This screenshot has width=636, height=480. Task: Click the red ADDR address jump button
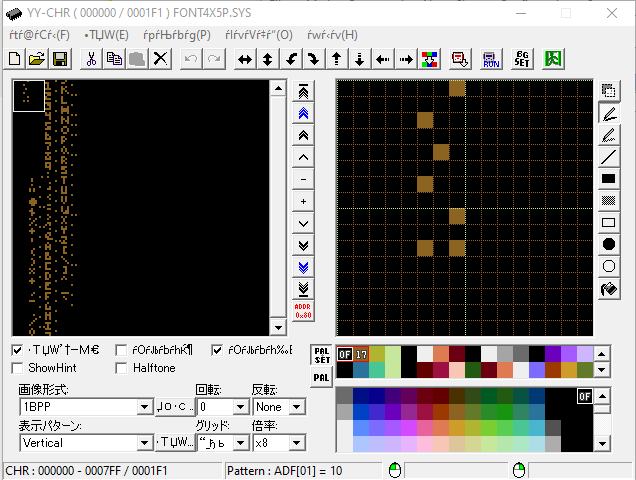[x=303, y=311]
